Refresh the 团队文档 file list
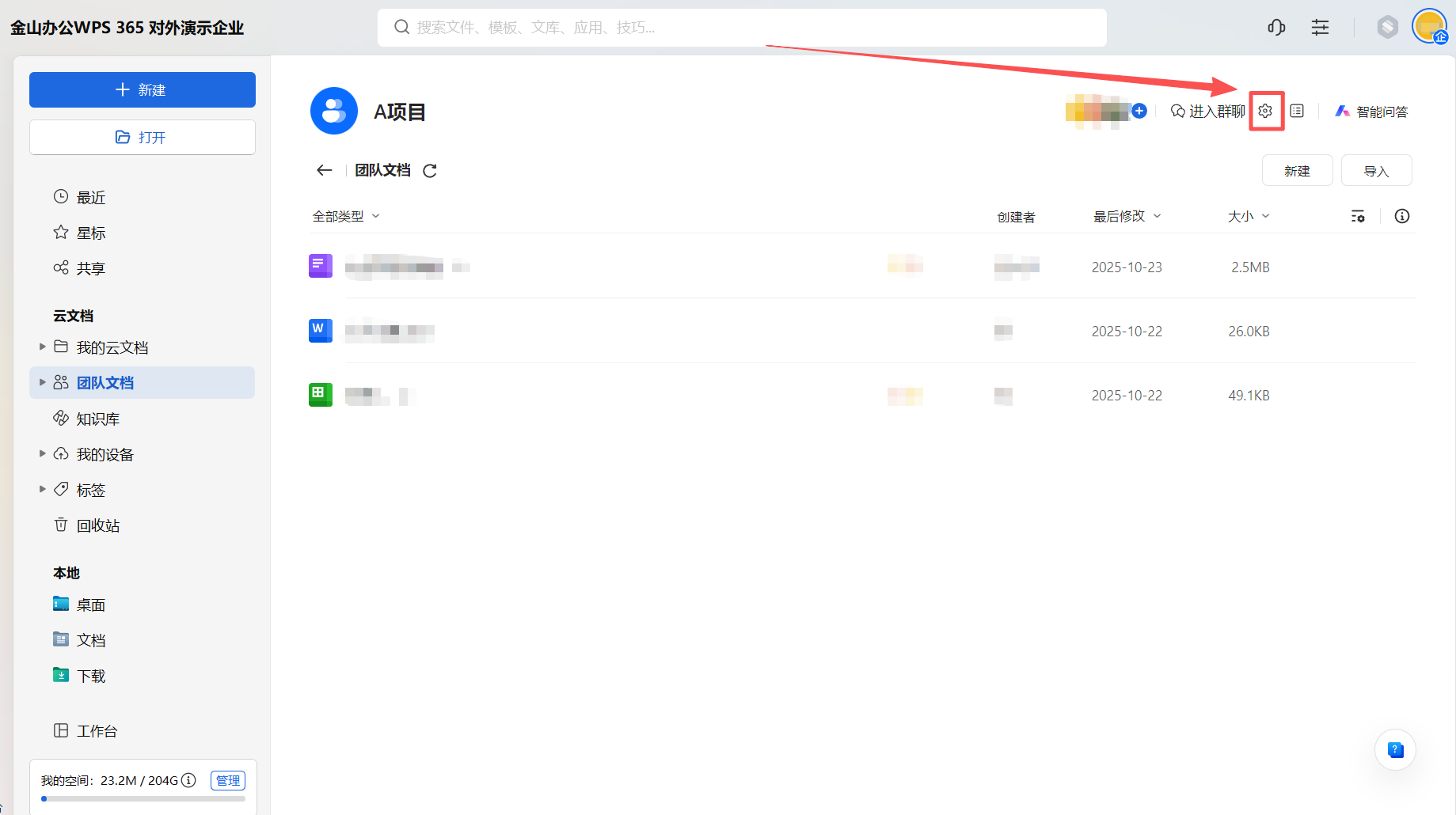The height and width of the screenshot is (815, 1456). pos(430,171)
